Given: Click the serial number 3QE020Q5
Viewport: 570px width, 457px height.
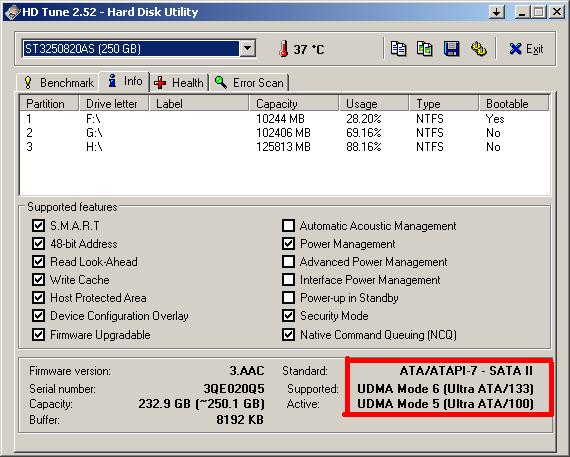Looking at the screenshot, I should point(234,388).
